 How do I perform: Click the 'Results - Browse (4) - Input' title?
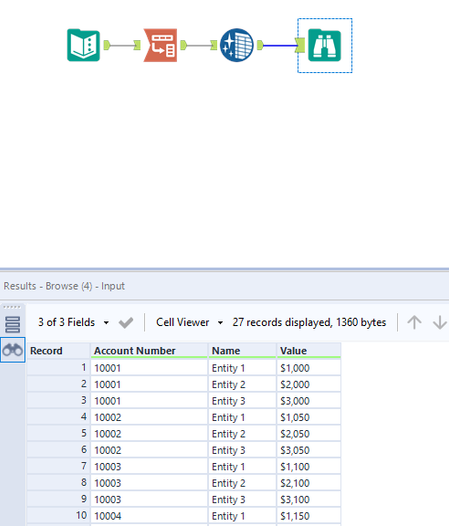click(x=64, y=286)
